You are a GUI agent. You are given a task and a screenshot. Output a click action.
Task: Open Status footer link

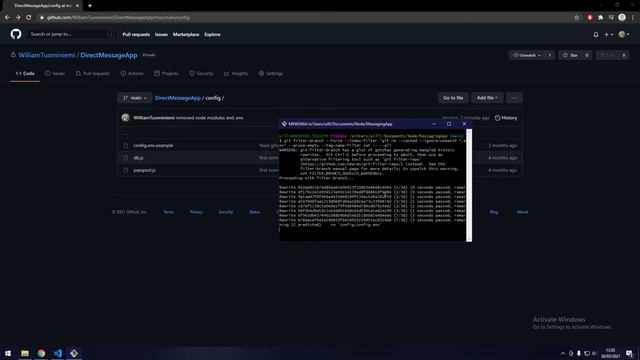tap(255, 212)
